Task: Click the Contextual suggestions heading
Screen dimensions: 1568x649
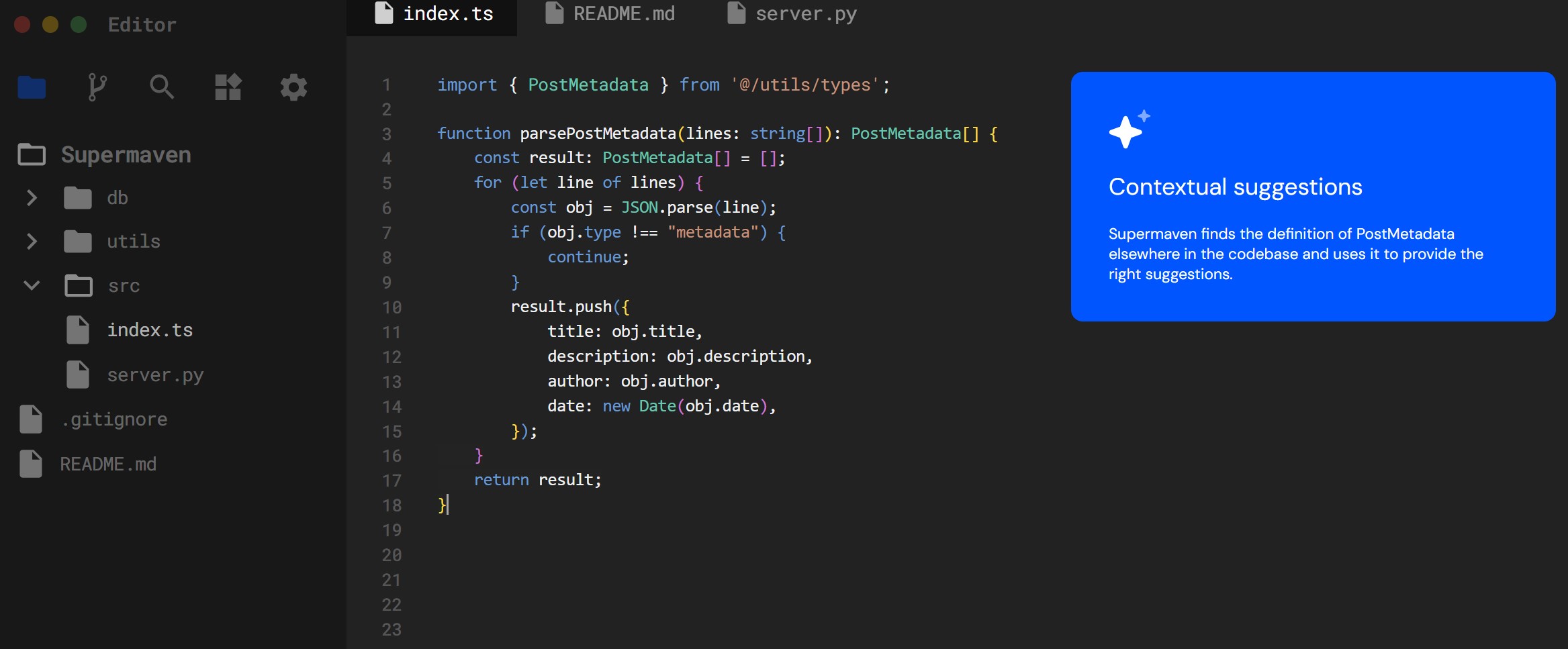Action: [x=1235, y=187]
